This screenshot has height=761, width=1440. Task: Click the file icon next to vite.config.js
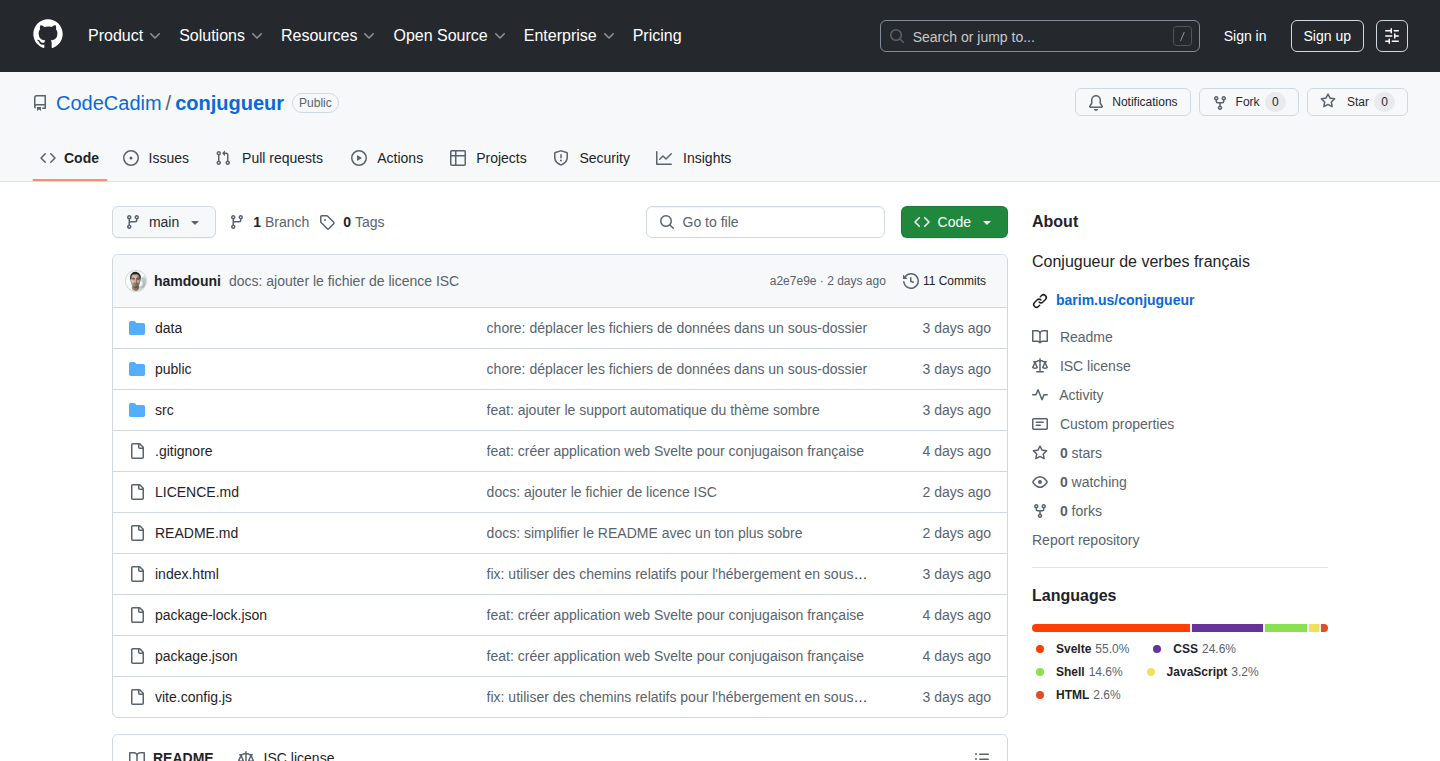point(137,697)
